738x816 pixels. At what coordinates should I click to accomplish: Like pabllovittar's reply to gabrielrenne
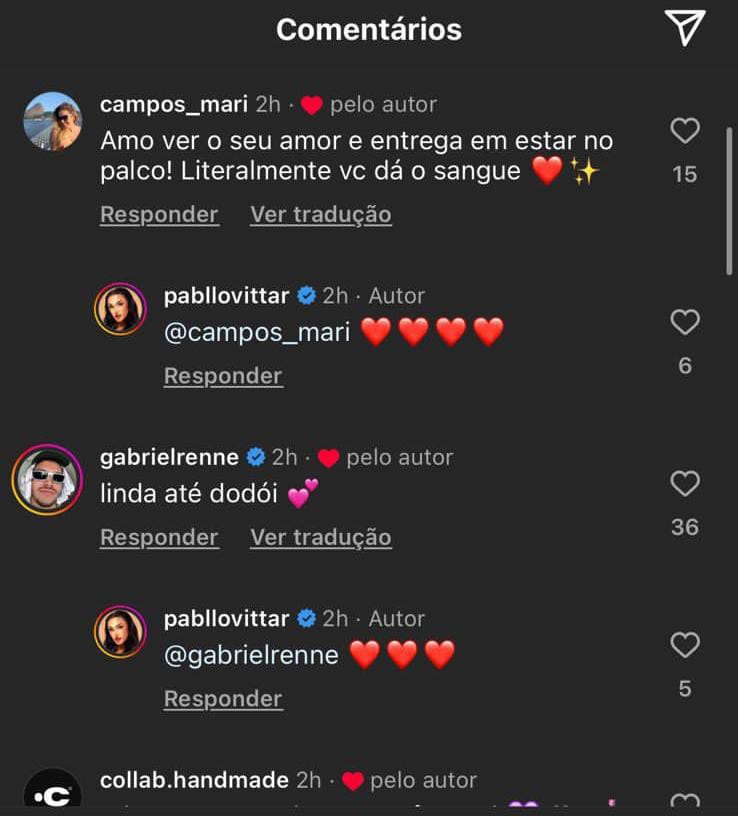tap(685, 645)
